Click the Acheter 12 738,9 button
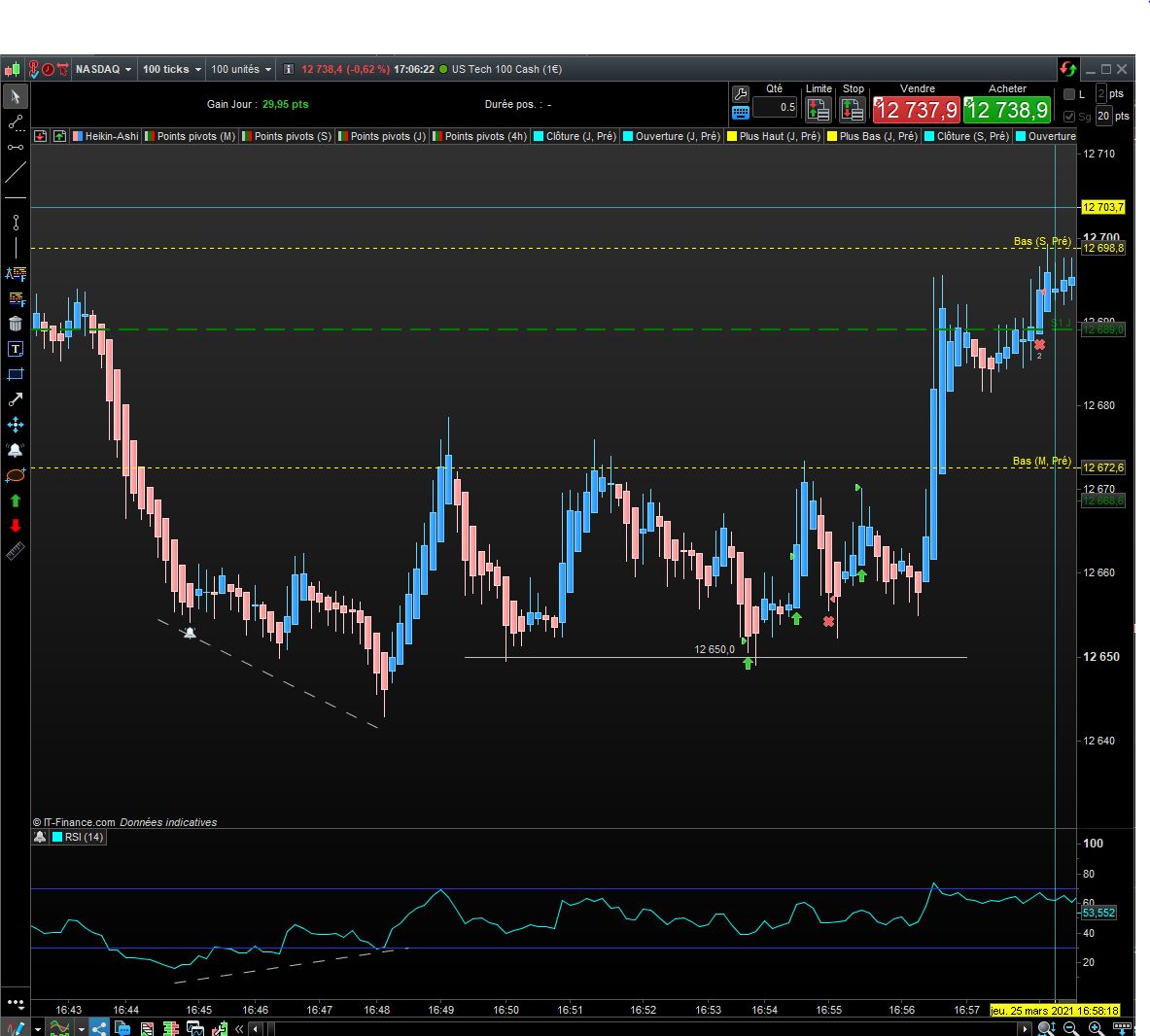Viewport: 1150px width, 1036px height. click(x=1006, y=110)
